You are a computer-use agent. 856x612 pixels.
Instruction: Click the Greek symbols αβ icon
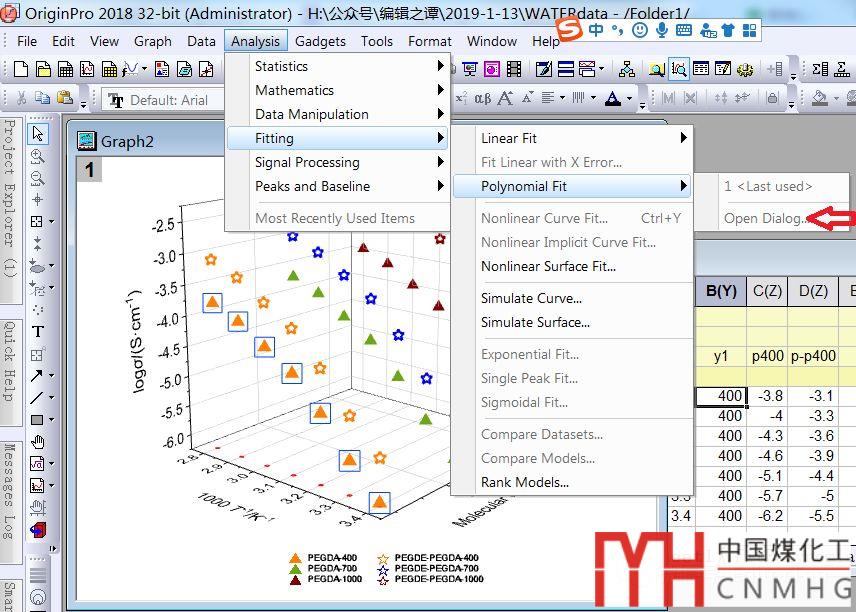[x=482, y=98]
